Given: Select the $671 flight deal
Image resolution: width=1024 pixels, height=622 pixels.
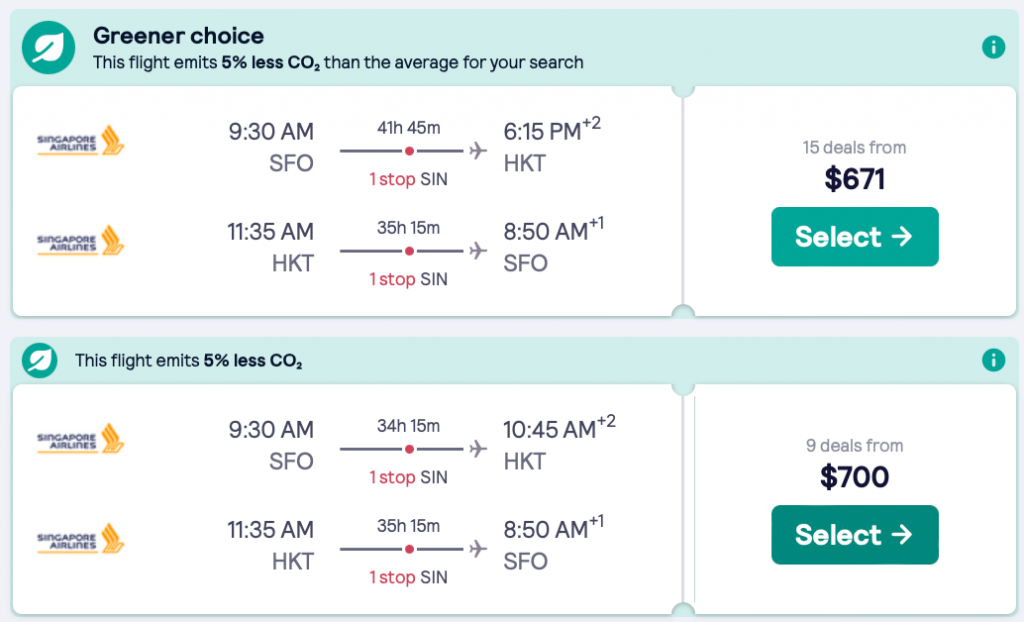Looking at the screenshot, I should 854,237.
